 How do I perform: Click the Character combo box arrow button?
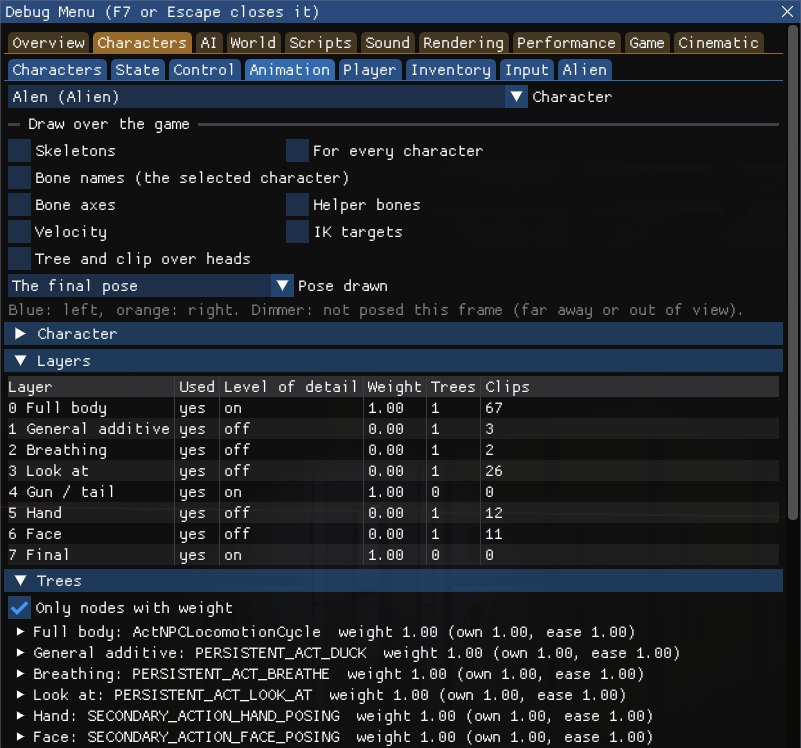[x=516, y=97]
